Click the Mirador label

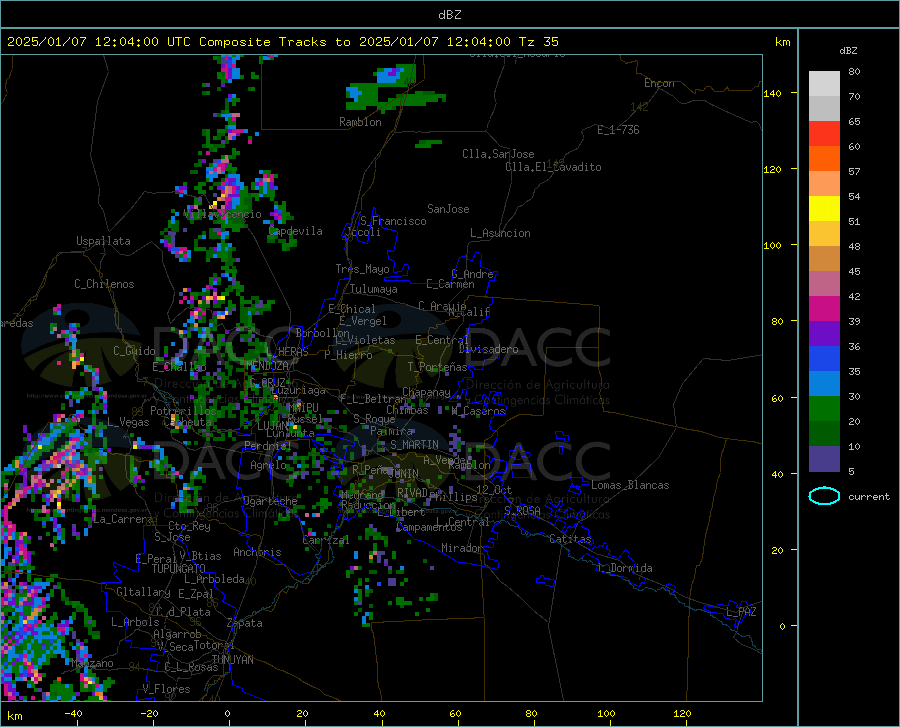[461, 548]
